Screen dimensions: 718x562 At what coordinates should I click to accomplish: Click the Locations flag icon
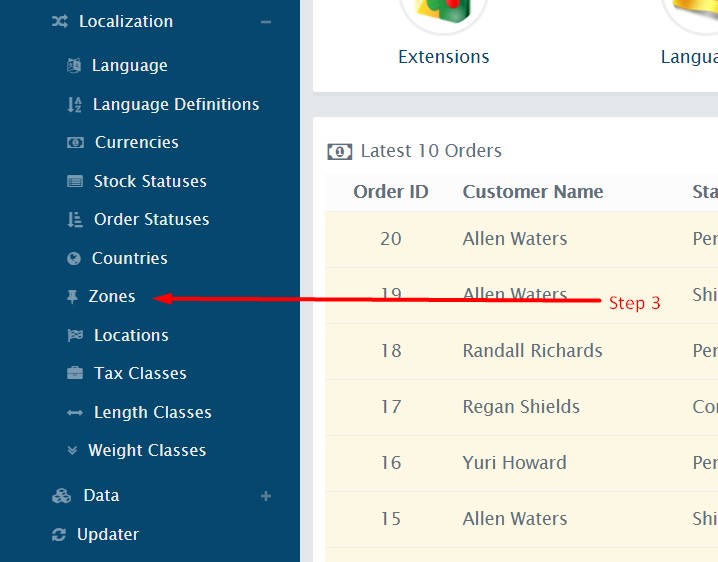tap(75, 335)
